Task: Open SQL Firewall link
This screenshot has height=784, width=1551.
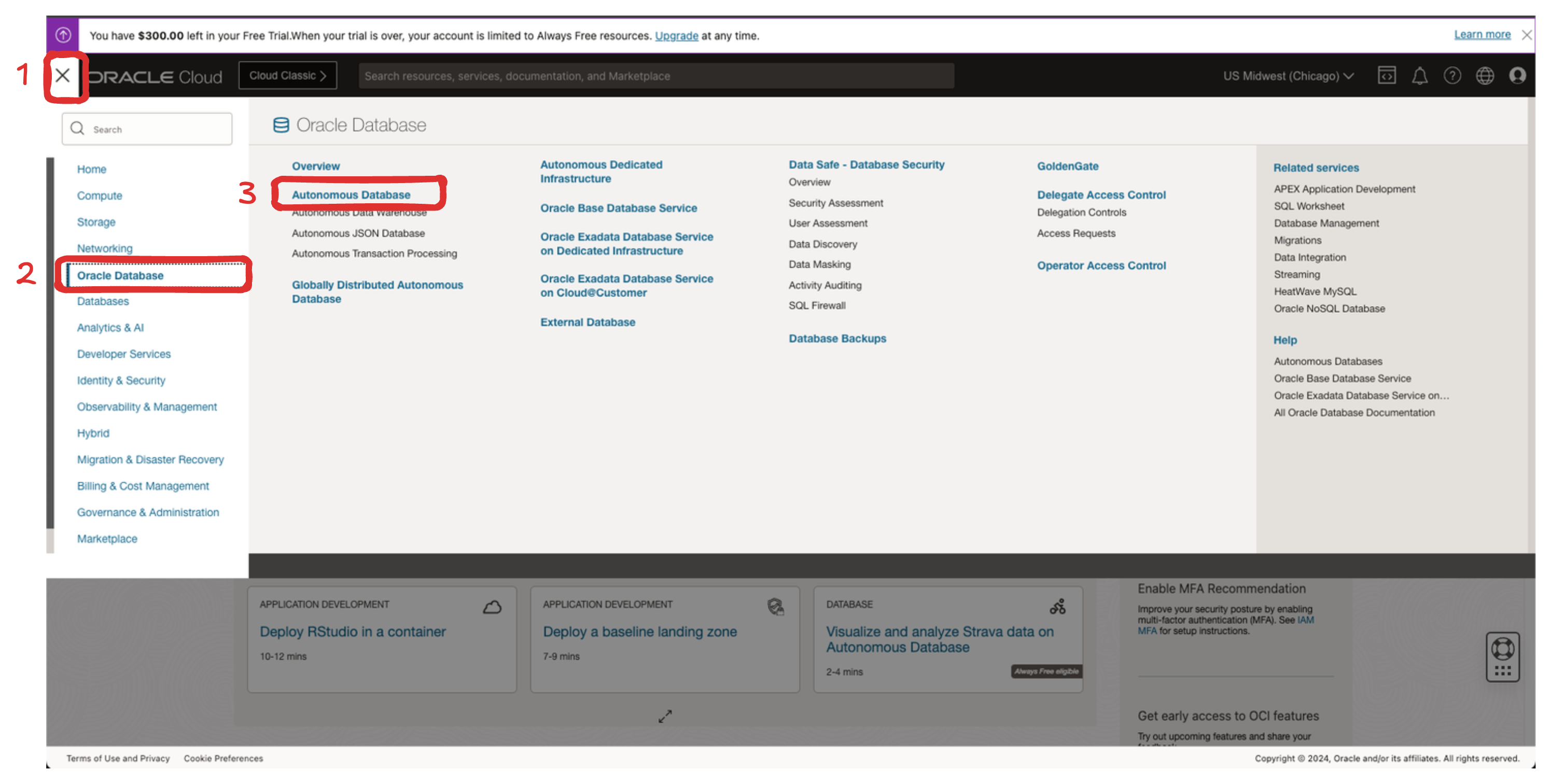Action: (817, 305)
